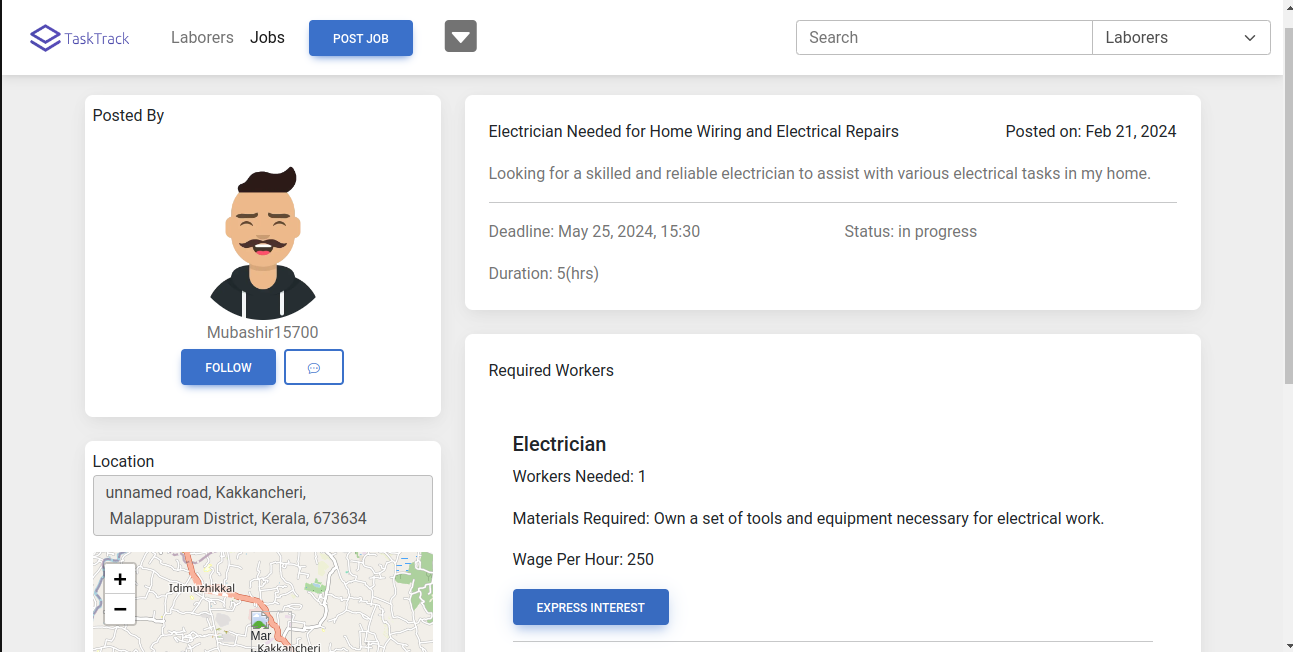Open the Jobs nav tab
Image resolution: width=1293 pixels, height=652 pixels.
coord(267,38)
